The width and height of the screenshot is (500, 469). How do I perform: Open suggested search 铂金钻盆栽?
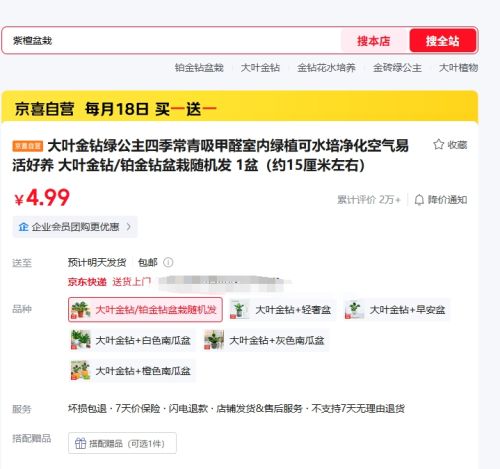click(x=199, y=68)
